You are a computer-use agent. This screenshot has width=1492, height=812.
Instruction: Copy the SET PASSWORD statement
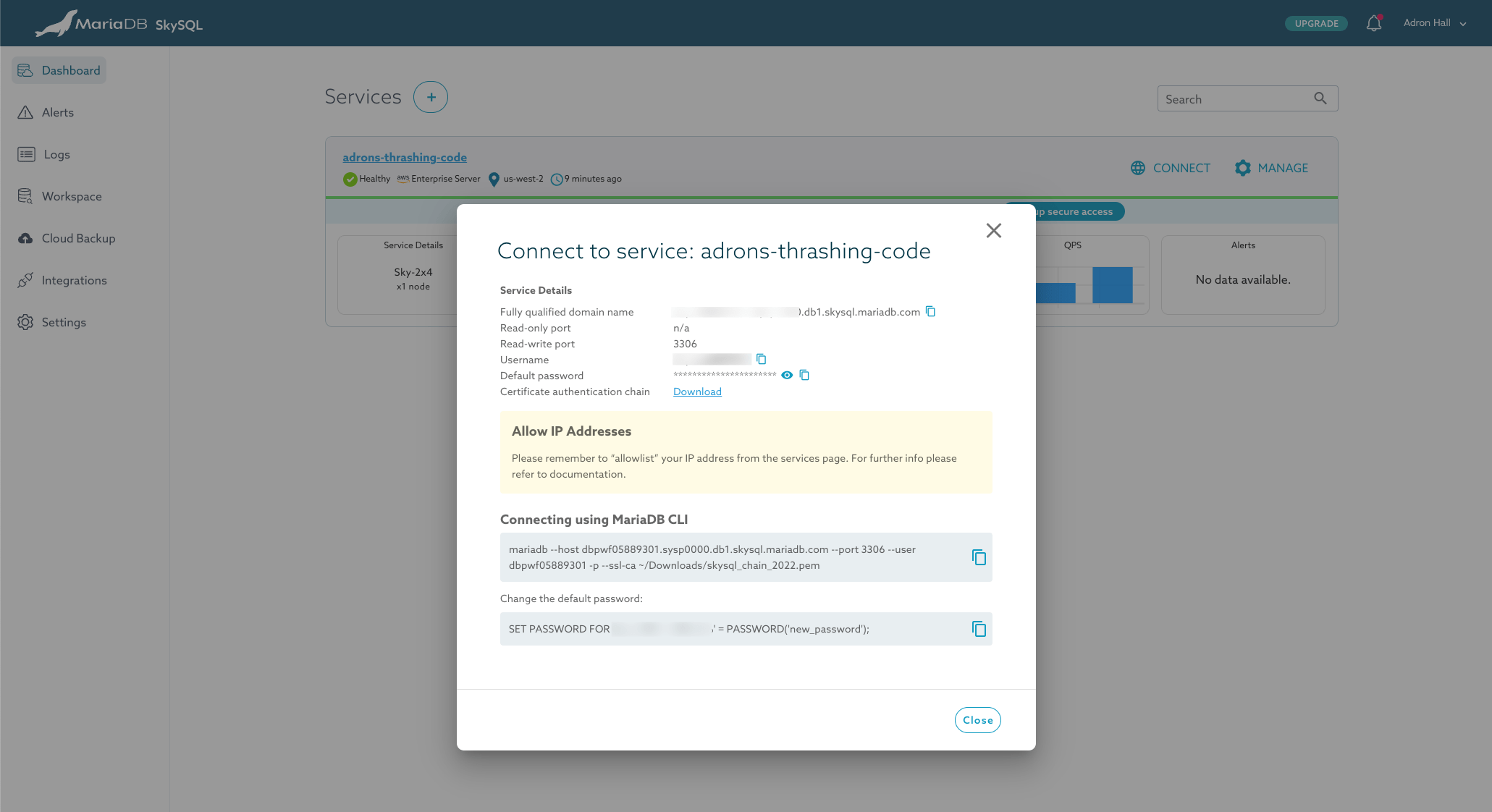point(979,629)
